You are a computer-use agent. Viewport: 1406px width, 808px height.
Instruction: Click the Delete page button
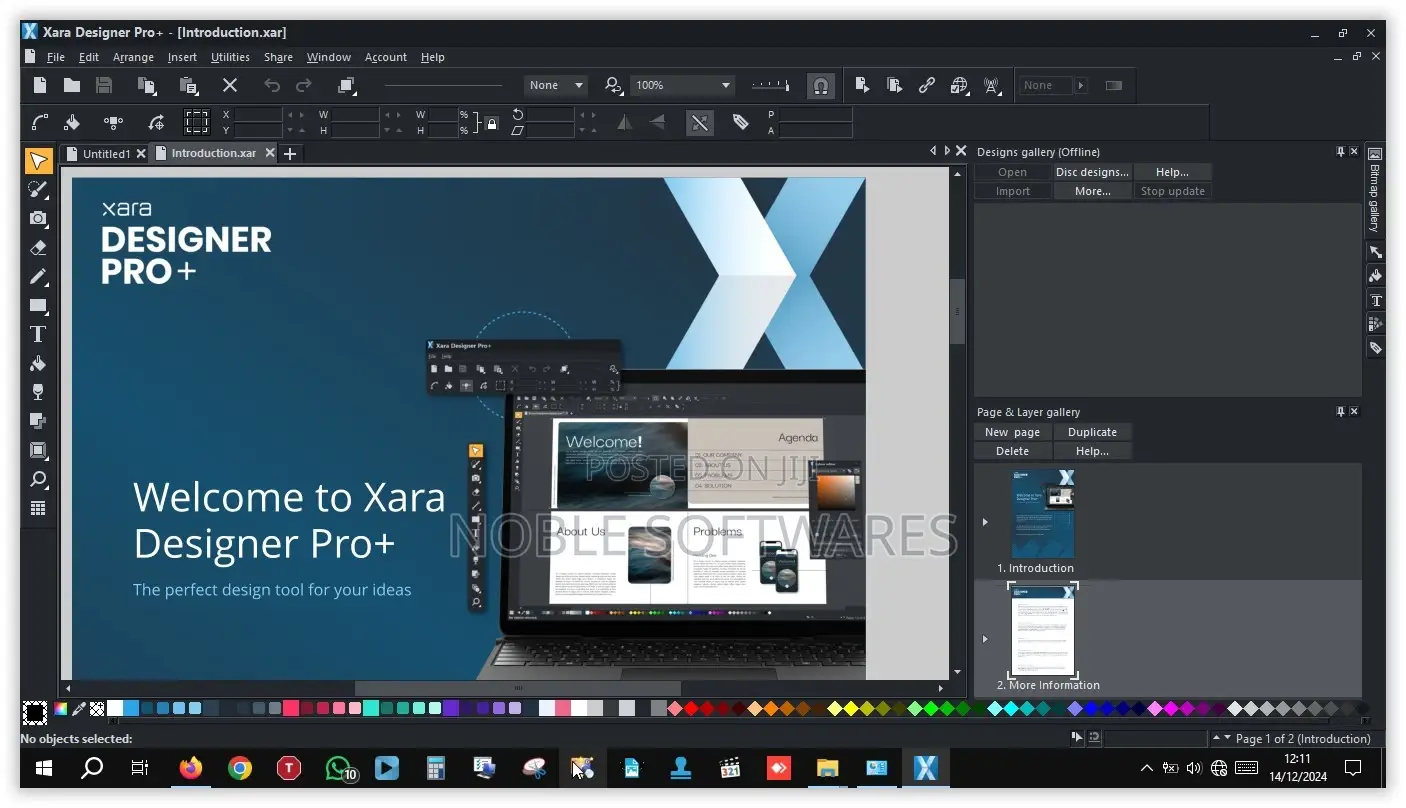pyautogui.click(x=1012, y=451)
